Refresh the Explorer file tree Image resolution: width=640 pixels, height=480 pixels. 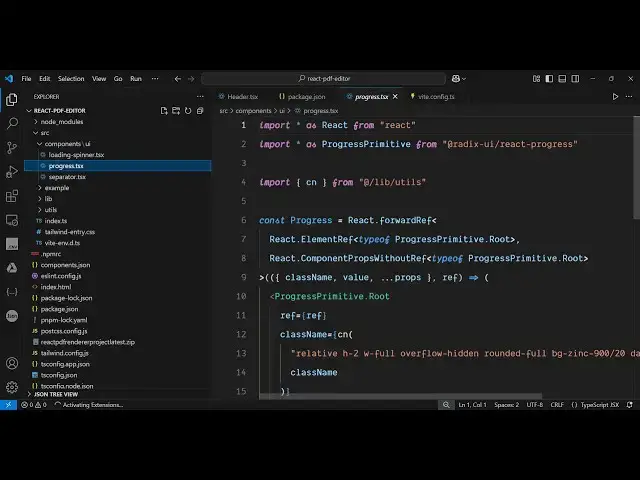(x=188, y=111)
